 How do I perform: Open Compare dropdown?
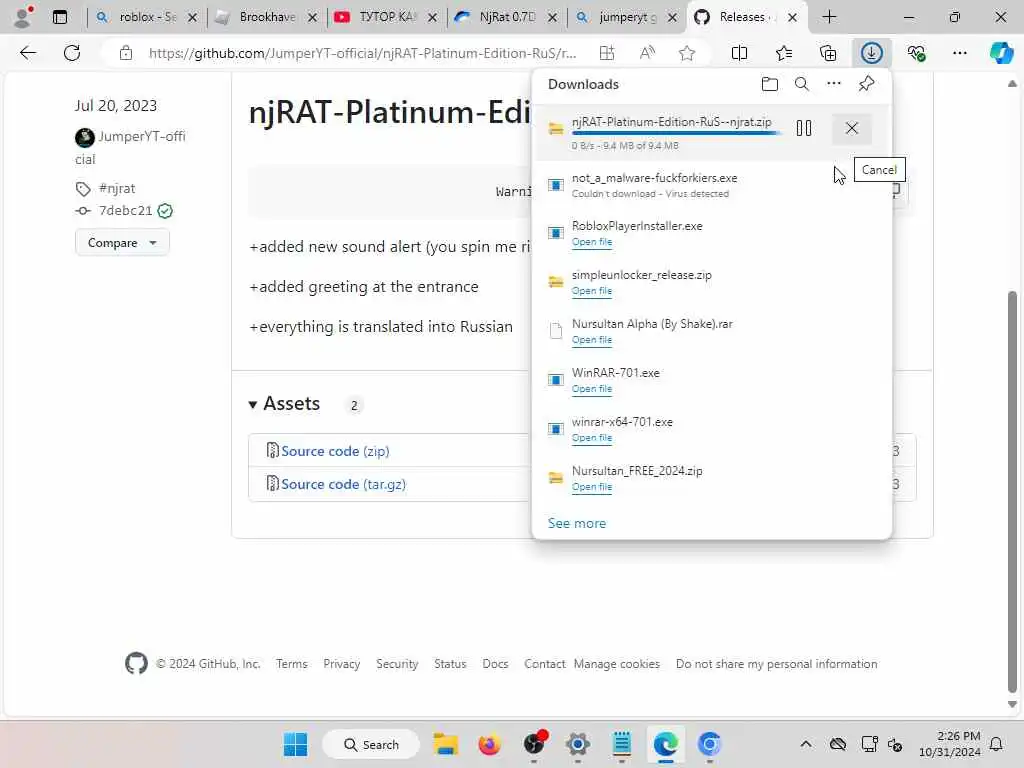pos(122,242)
